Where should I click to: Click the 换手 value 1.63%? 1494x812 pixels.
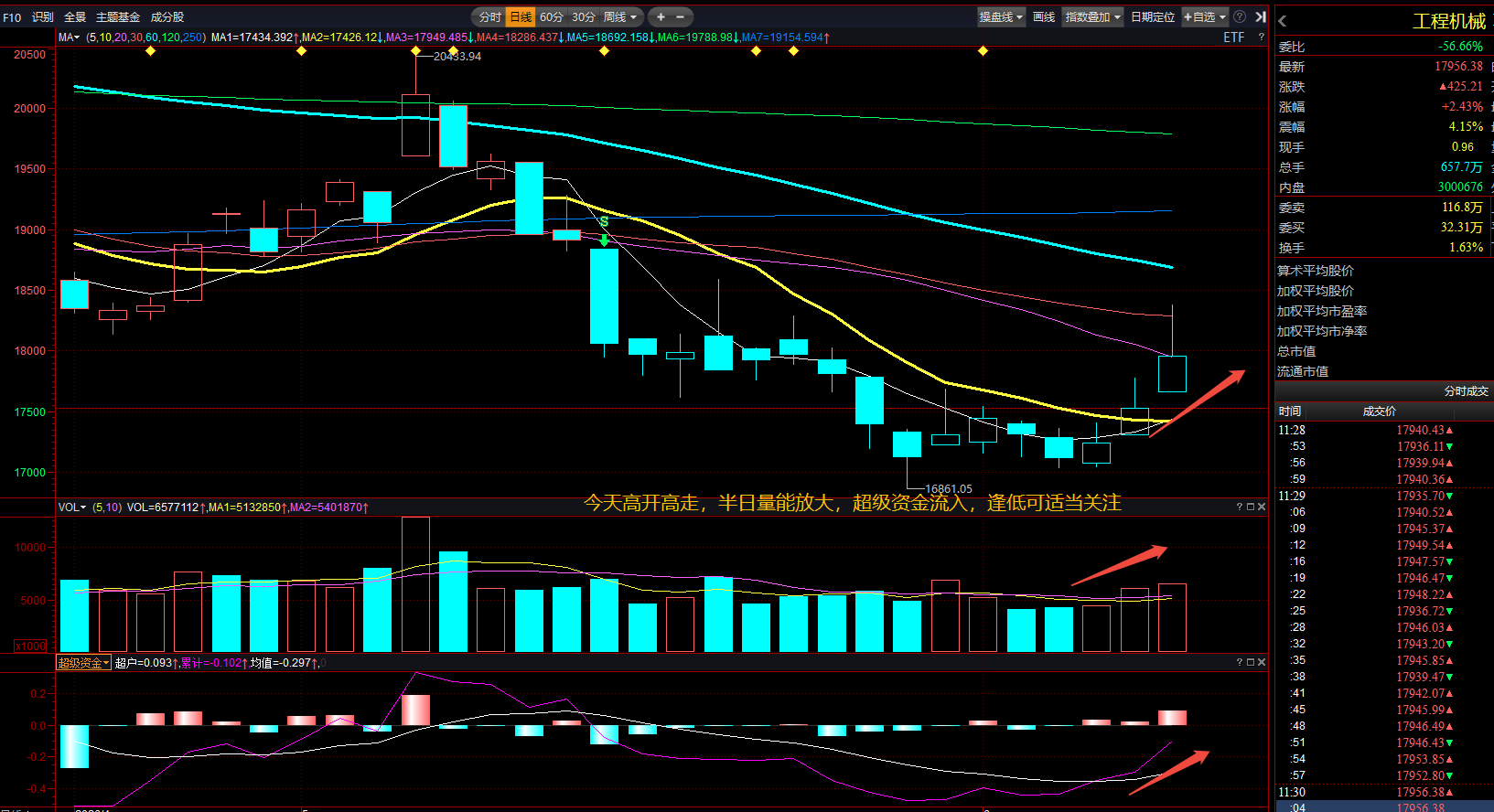tap(1466, 247)
